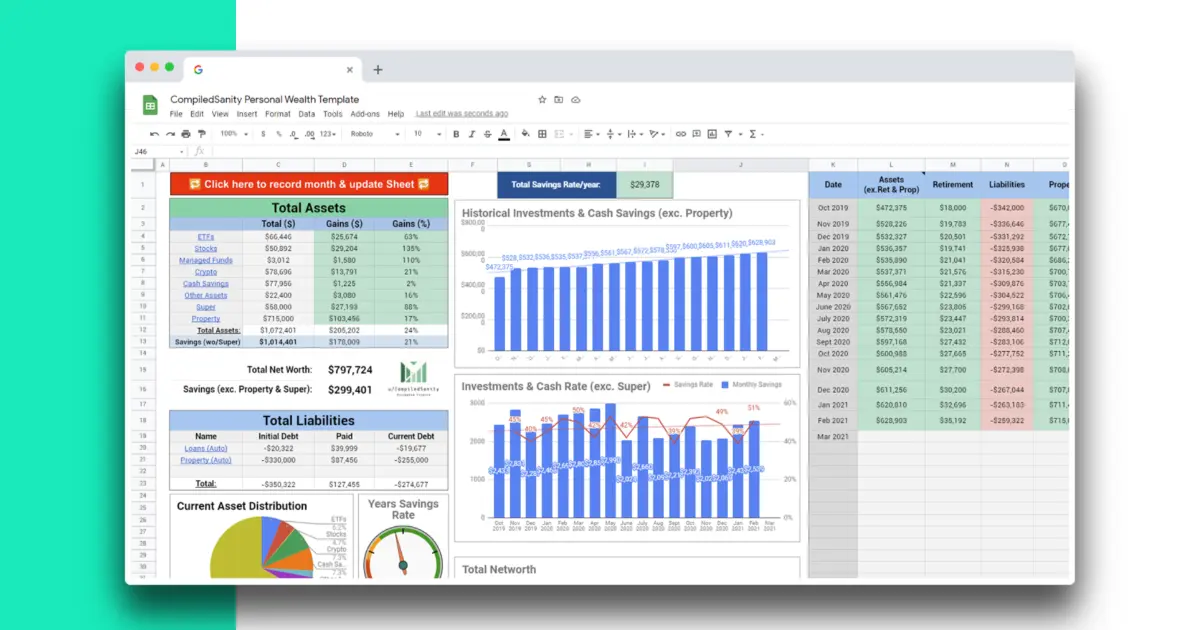This screenshot has width=1200, height=630.
Task: Open the Roboto font dropdown
Action: point(375,134)
